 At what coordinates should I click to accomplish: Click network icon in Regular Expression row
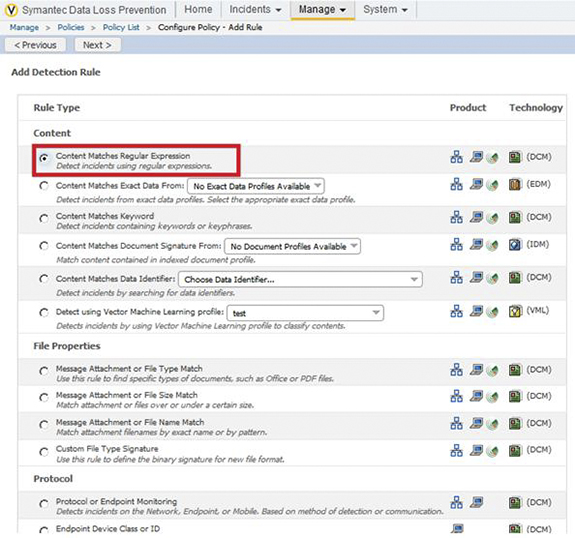tap(456, 157)
